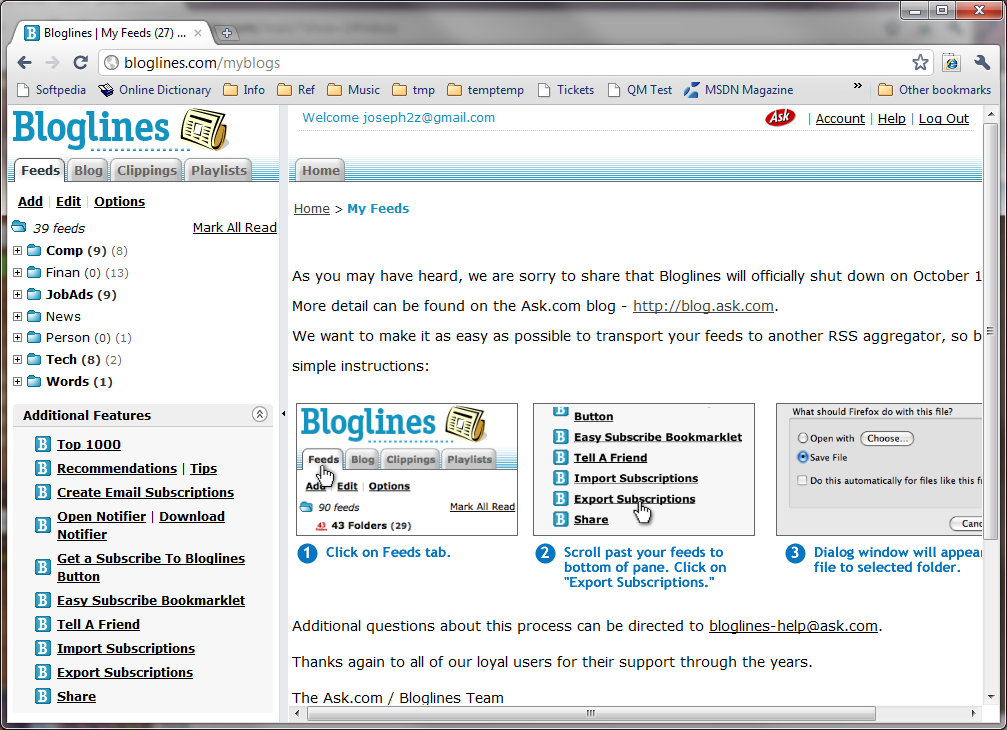This screenshot has height=730, width=1007.
Task: Click the red Ask logo
Action: [780, 117]
